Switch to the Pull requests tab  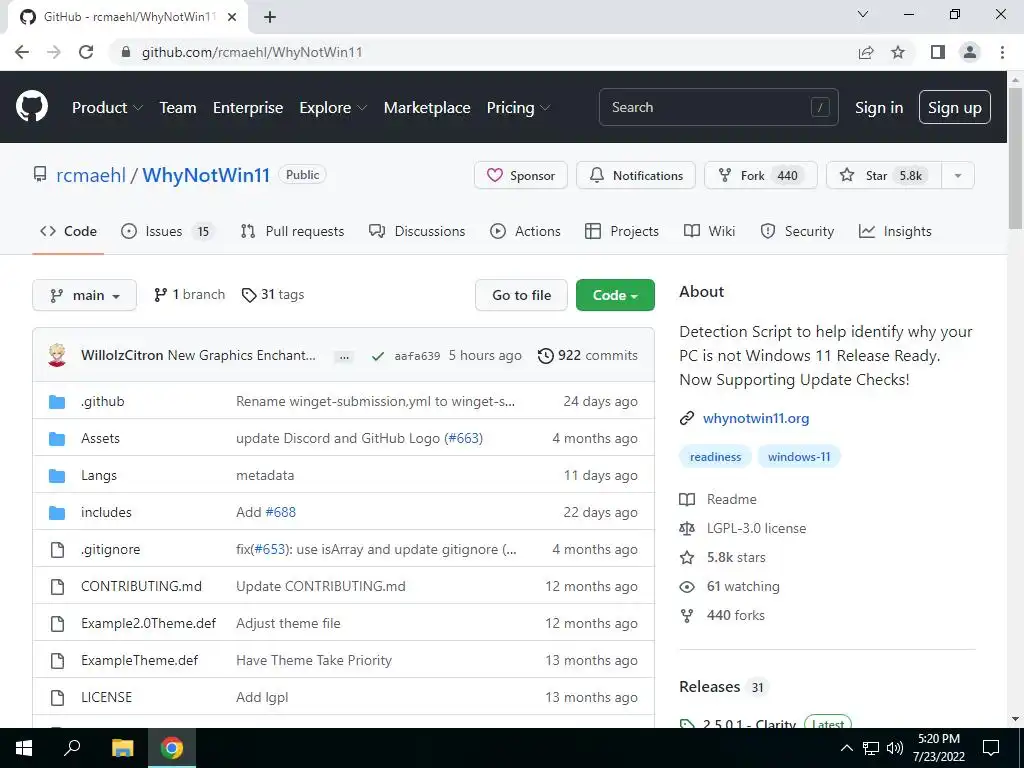[292, 231]
